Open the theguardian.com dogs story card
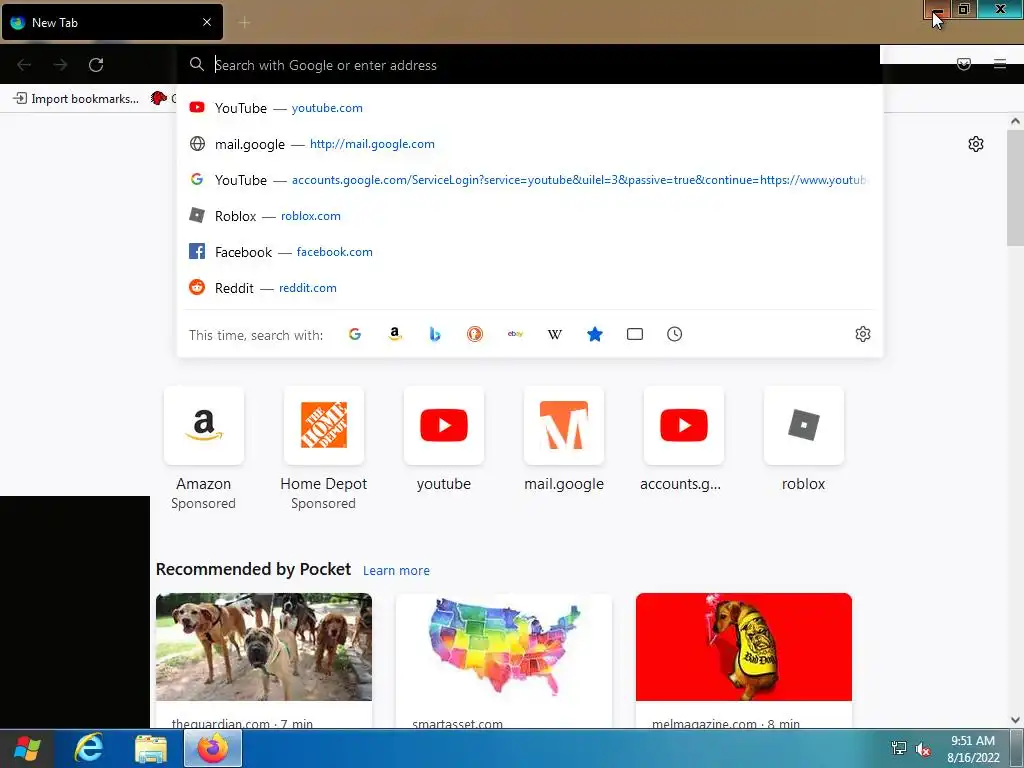The height and width of the screenshot is (768, 1024). point(264,660)
